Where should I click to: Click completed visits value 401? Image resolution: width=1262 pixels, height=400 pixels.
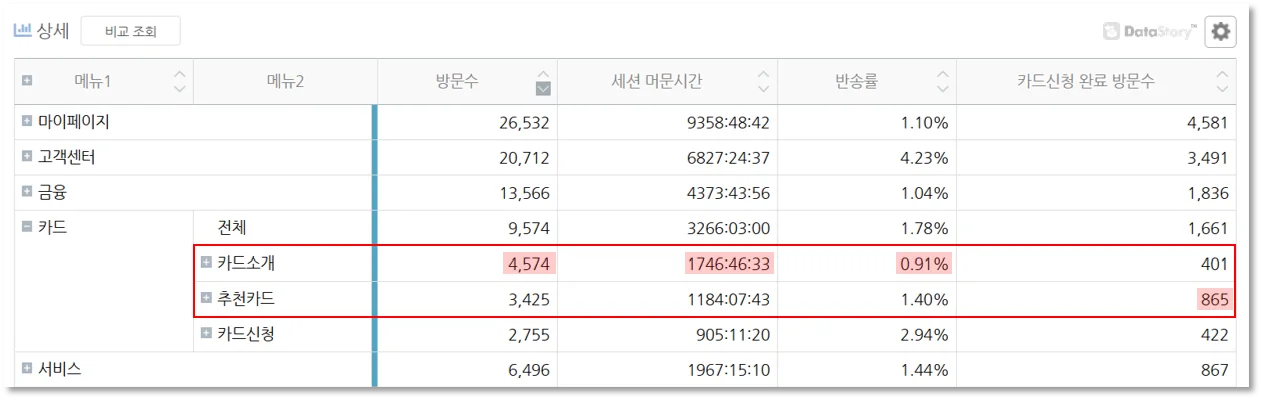[x=1214, y=263]
